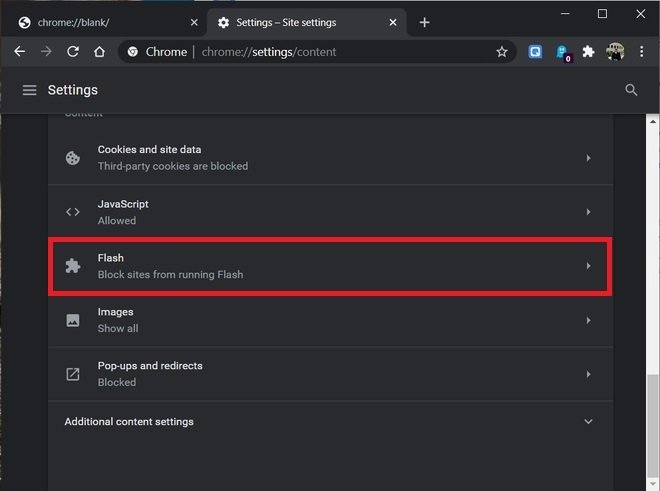Close the chrome://blank/ tab

(194, 22)
